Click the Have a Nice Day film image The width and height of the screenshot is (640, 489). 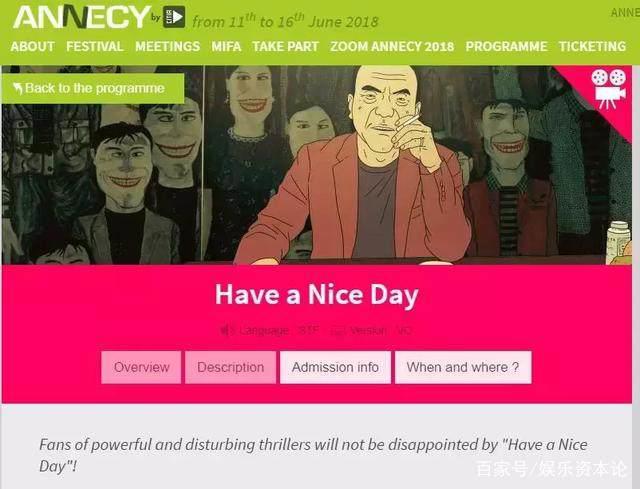pyautogui.click(x=317, y=165)
